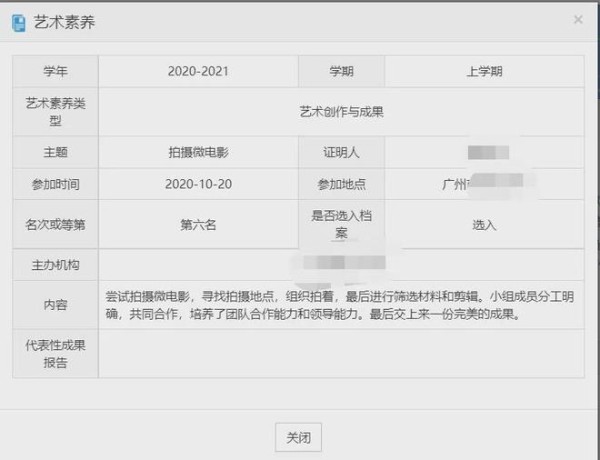Screen dimensions: 600x460
Task: Select the 第六名 ranking value
Action: click(198, 225)
